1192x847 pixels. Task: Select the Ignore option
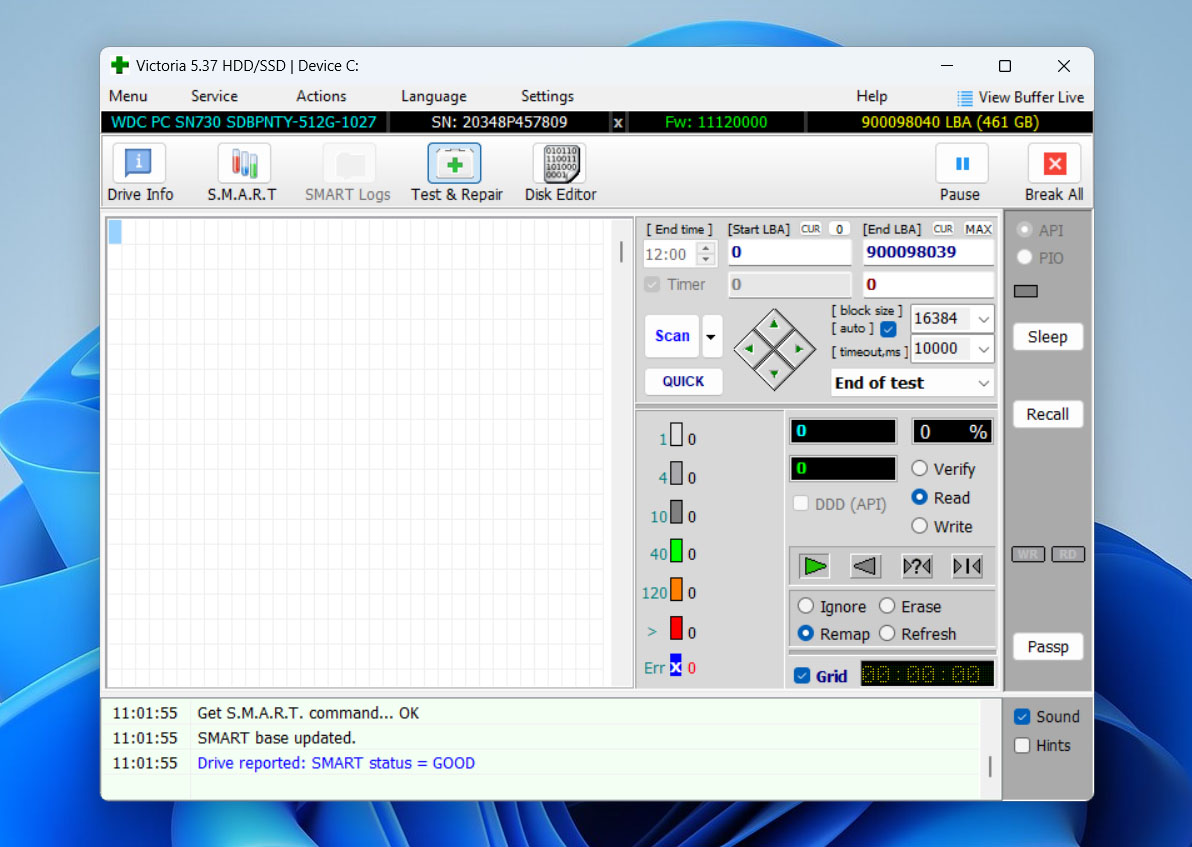(x=806, y=606)
